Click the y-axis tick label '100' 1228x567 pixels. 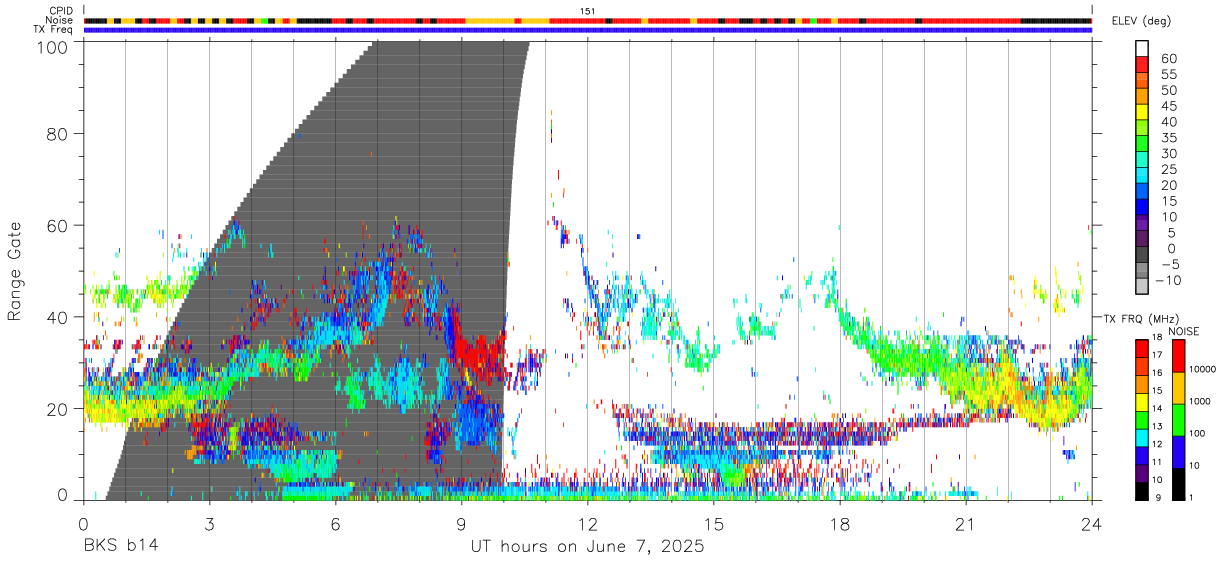coord(52,46)
